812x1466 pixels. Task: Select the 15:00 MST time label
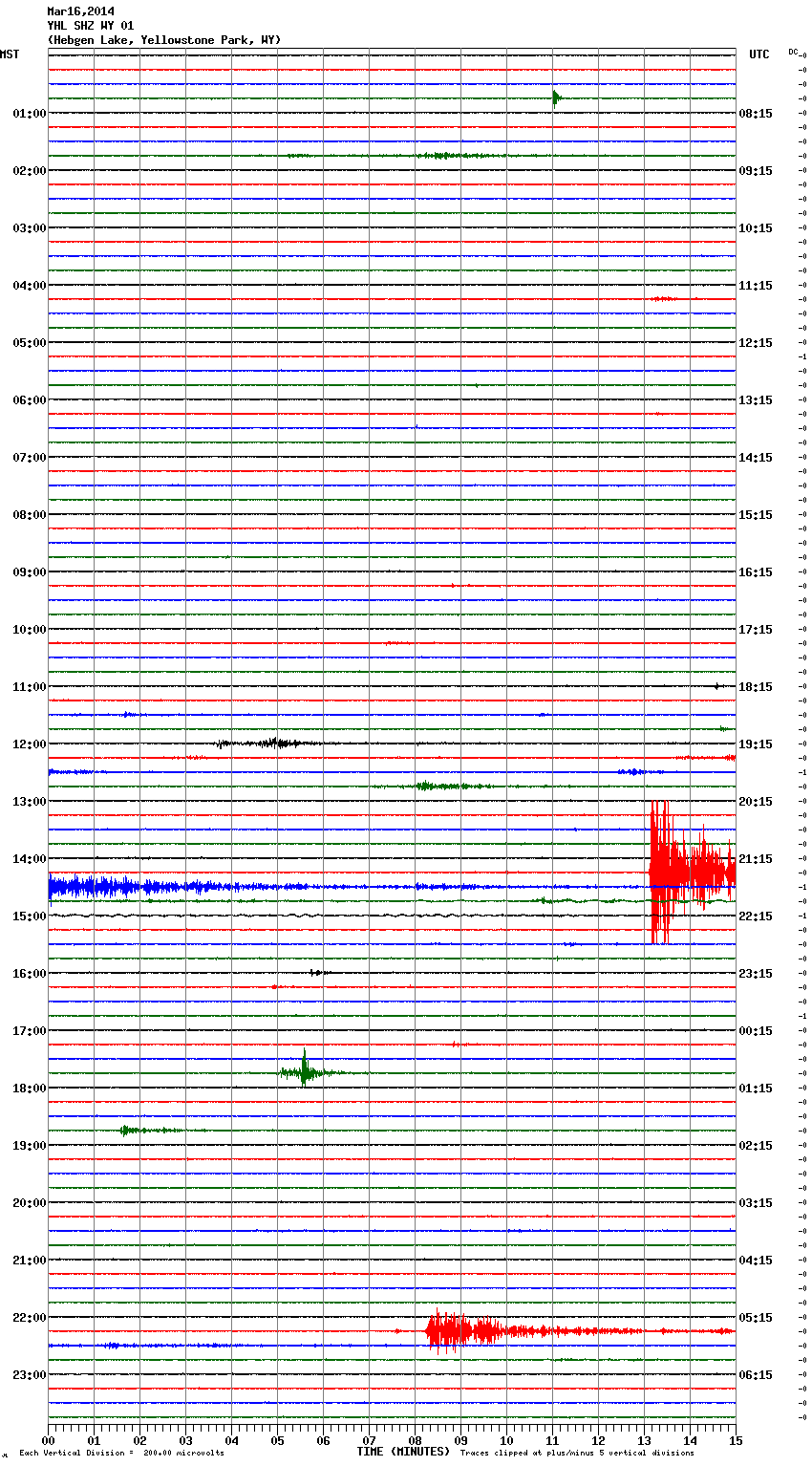pyautogui.click(x=30, y=916)
